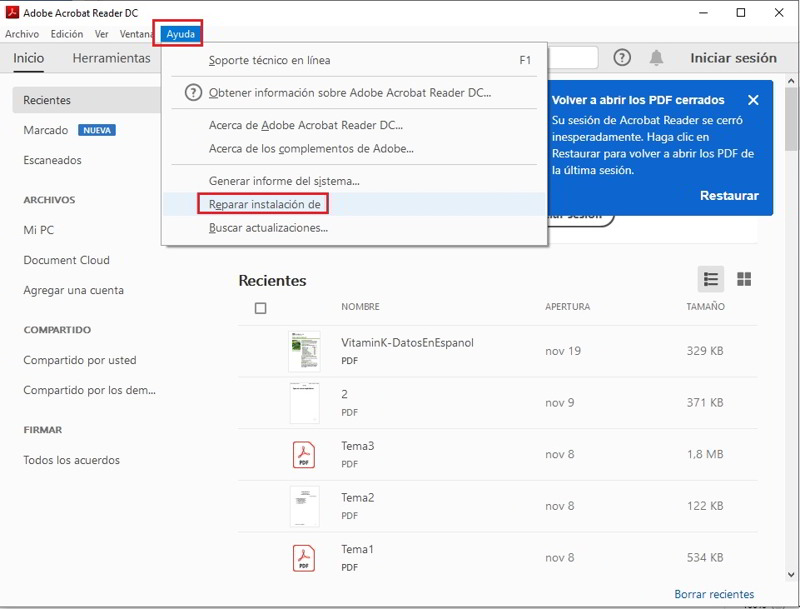Open Document Cloud in the sidebar
Image resolution: width=800 pixels, height=609 pixels.
coord(67,260)
